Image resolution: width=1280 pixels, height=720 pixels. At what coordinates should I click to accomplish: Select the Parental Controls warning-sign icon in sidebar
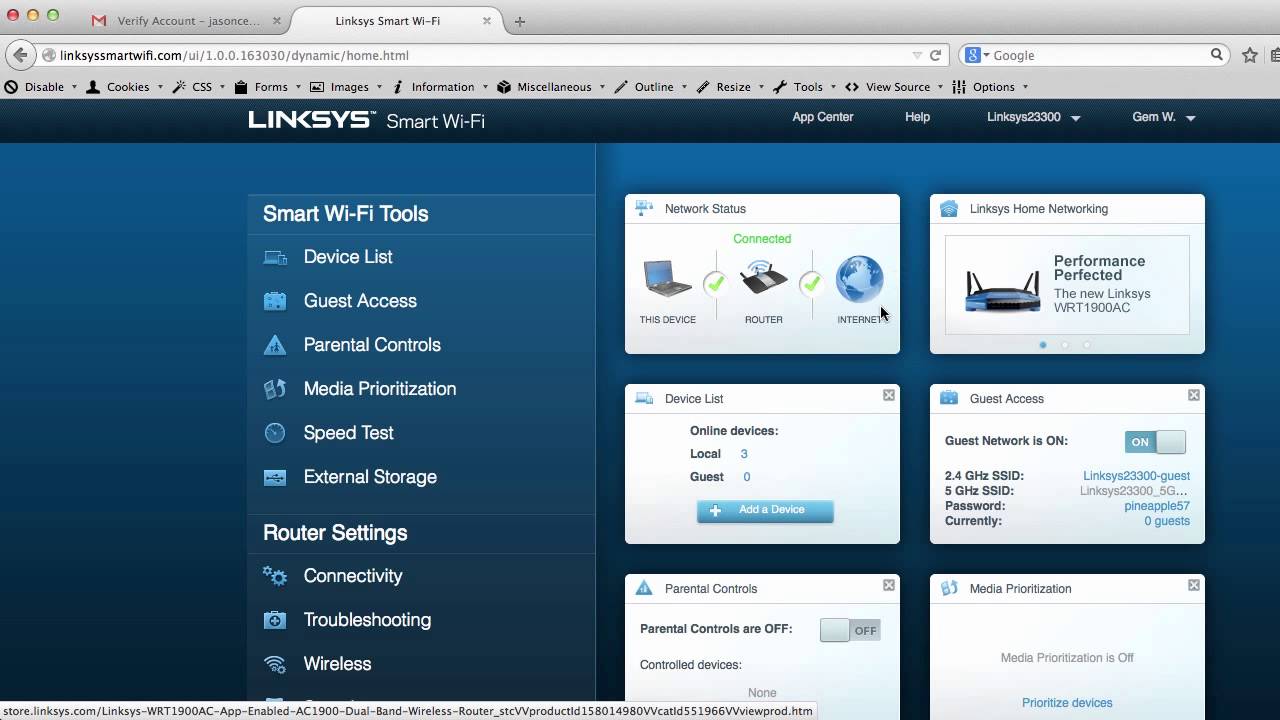tap(275, 345)
